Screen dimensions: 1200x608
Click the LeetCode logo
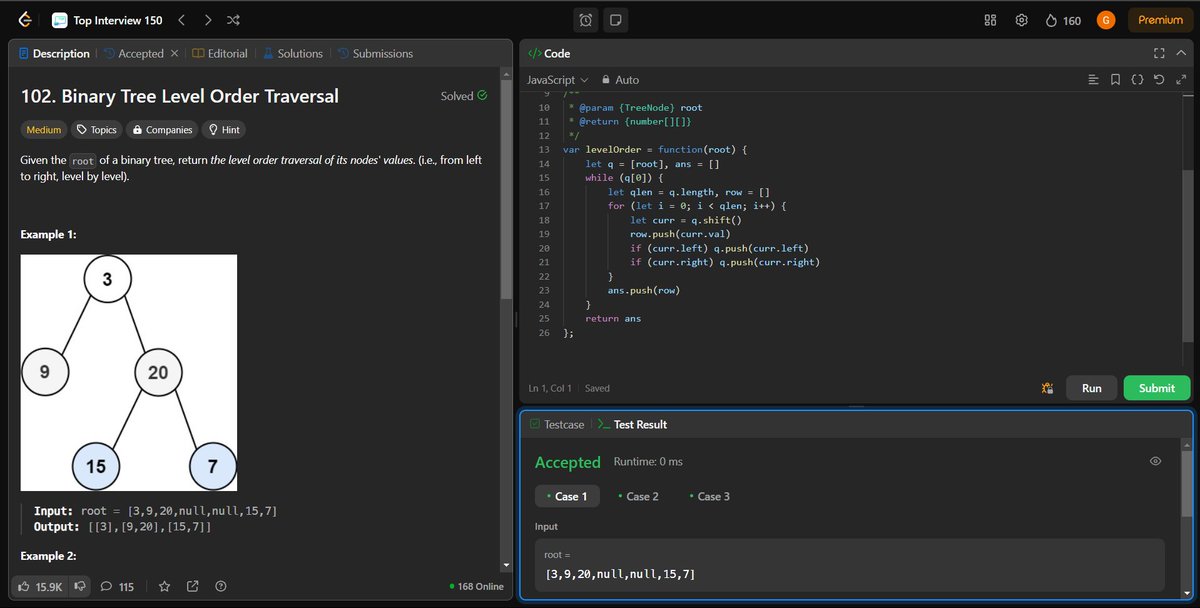click(26, 20)
